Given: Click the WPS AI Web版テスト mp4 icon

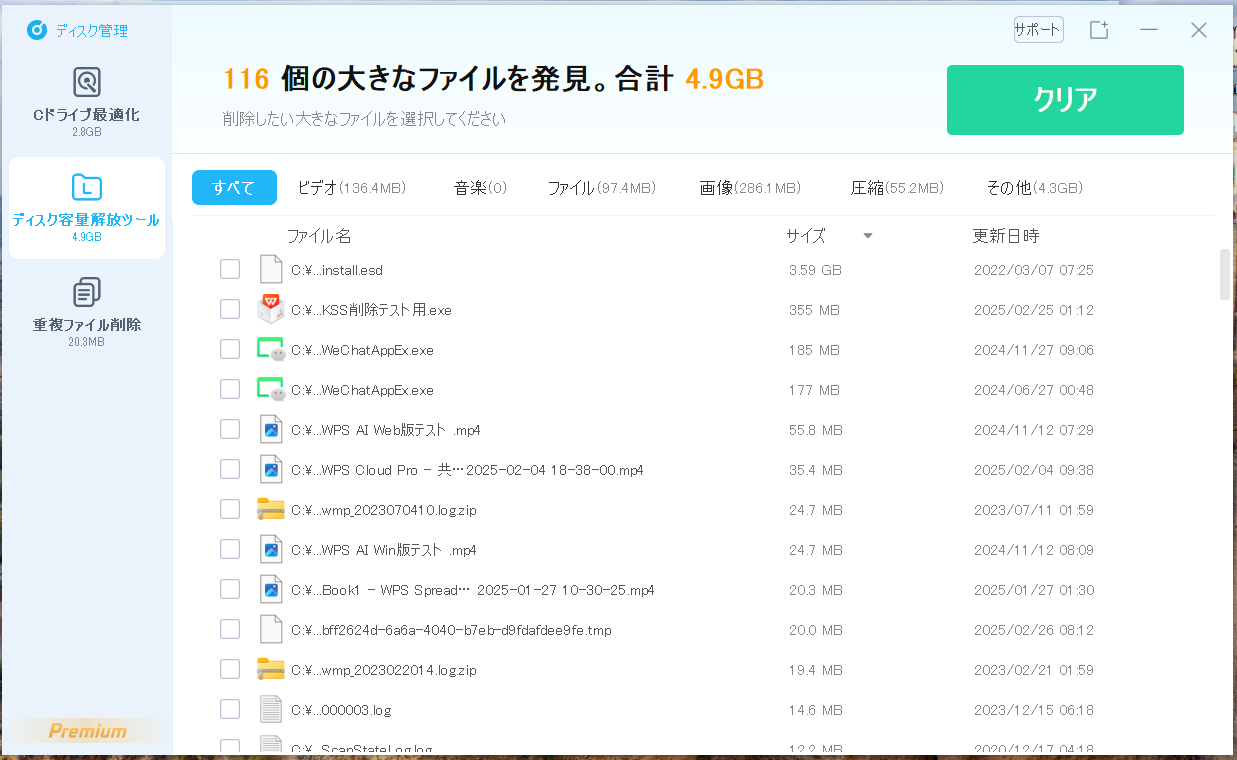Looking at the screenshot, I should click(x=270, y=430).
